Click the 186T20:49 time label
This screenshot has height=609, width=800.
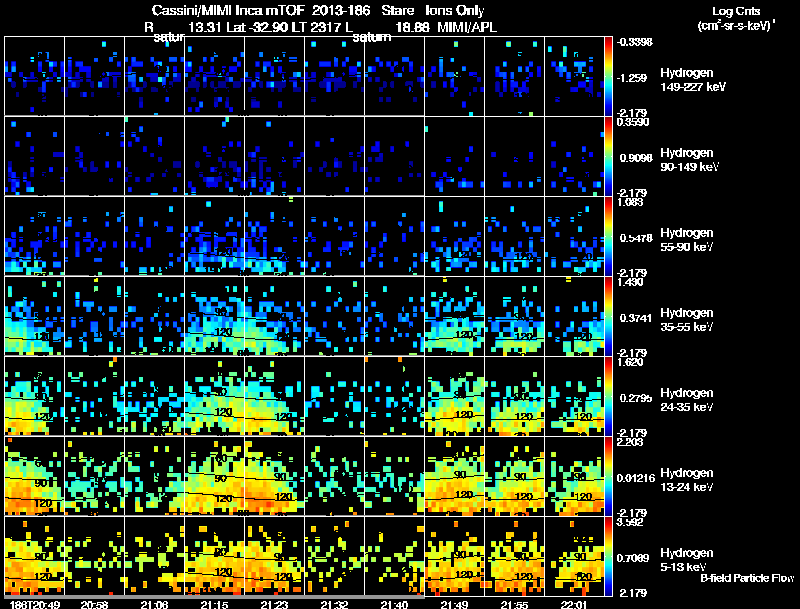pos(34,604)
